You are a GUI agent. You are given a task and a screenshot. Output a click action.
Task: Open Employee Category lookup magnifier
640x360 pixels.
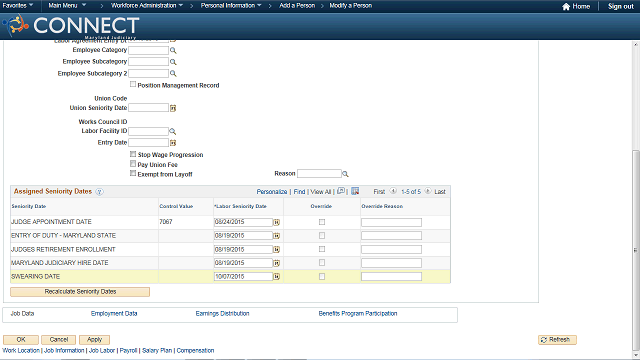(x=173, y=50)
